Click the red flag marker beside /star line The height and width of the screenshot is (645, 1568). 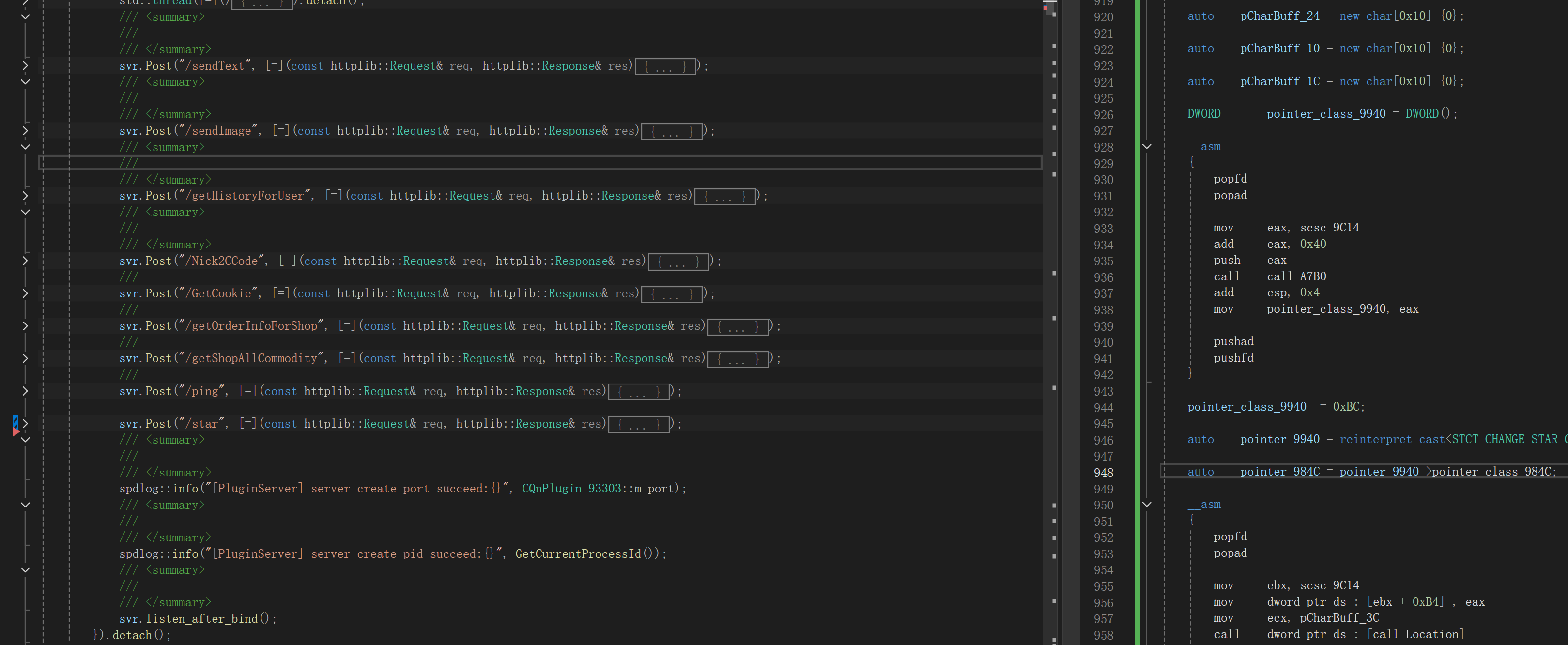tap(15, 431)
